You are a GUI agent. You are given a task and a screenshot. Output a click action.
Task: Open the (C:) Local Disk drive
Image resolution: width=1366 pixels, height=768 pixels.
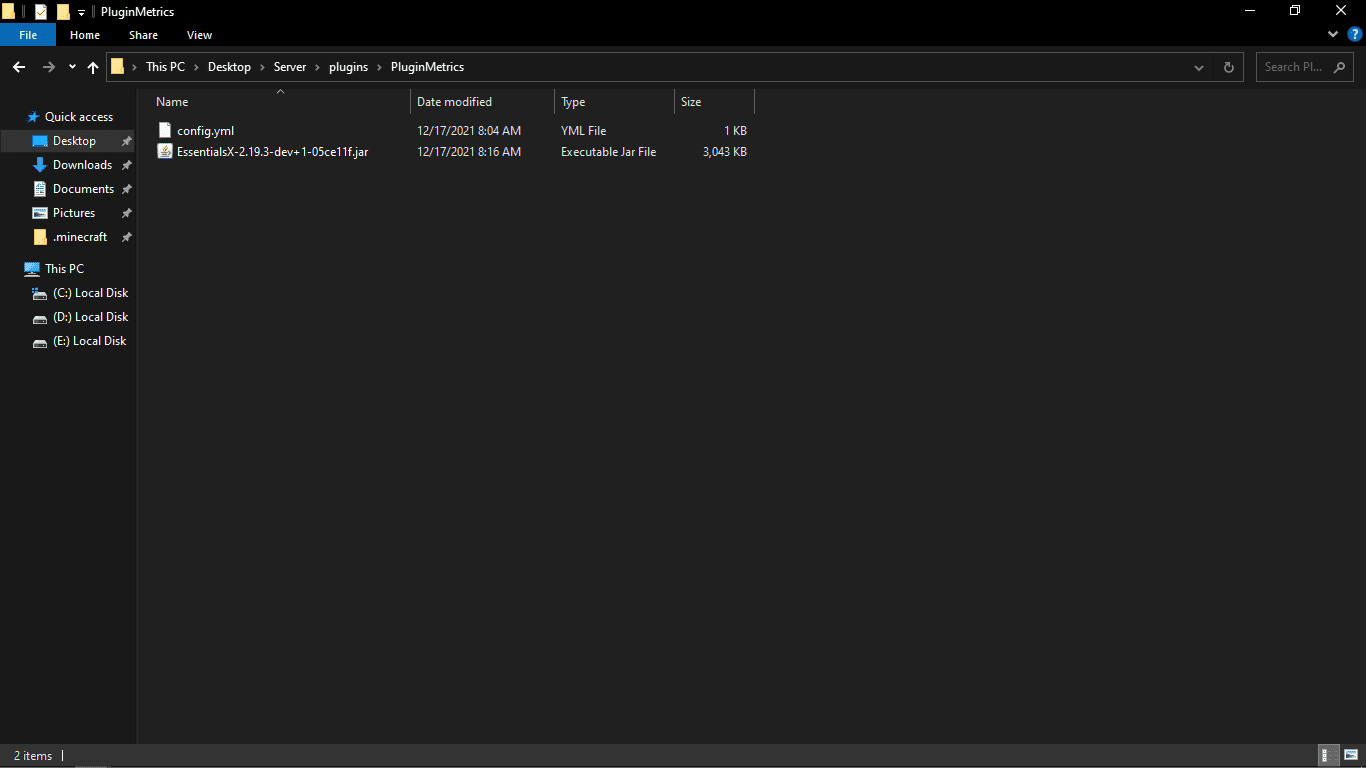click(90, 293)
